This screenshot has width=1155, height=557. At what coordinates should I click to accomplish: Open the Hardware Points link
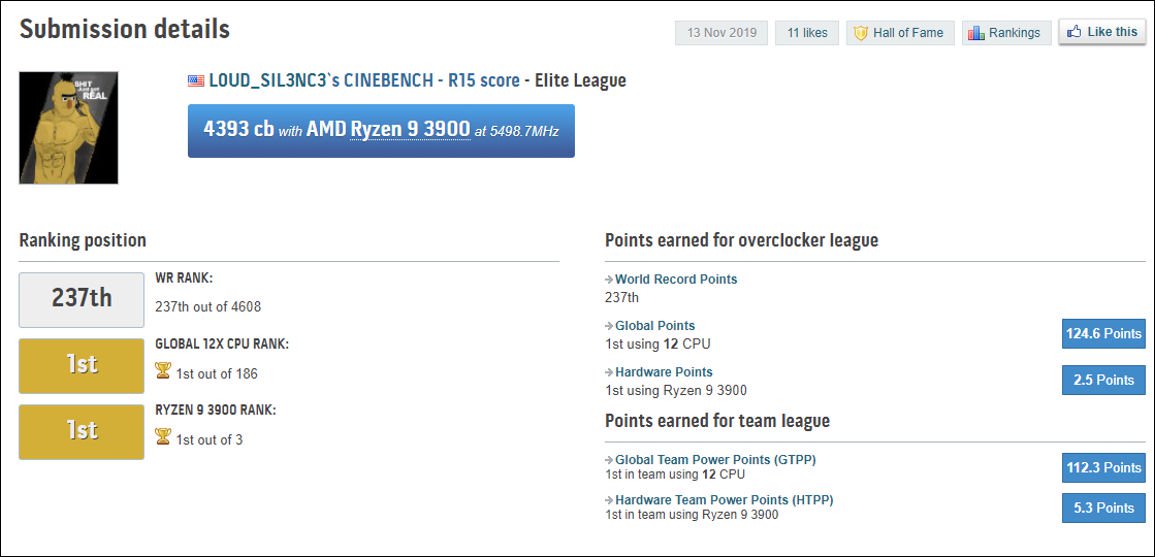pos(664,372)
